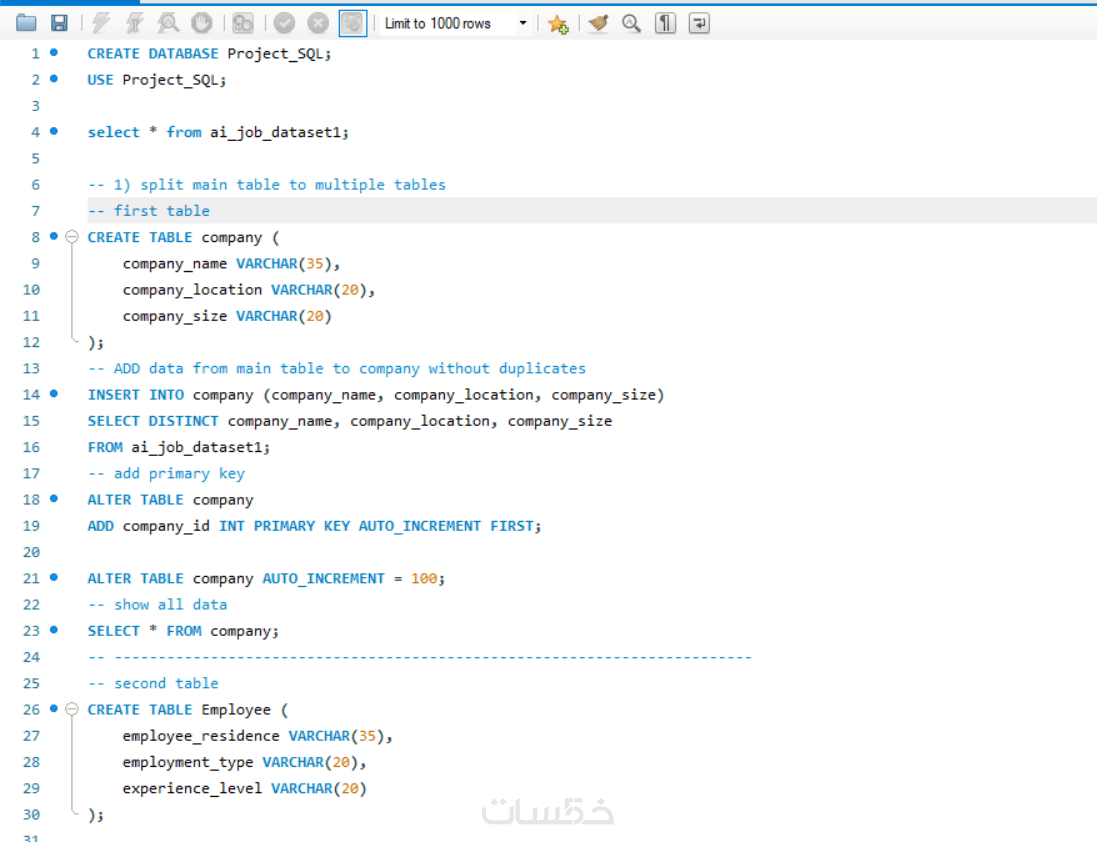Toggle the auto-commit mode icon

(x=353, y=23)
